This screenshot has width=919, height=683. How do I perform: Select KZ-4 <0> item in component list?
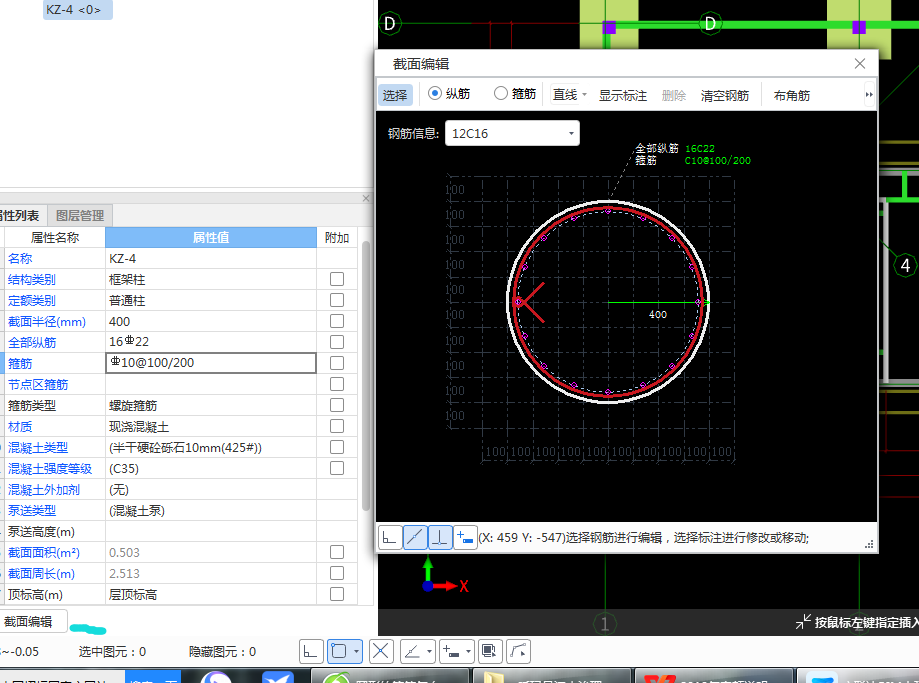77,10
